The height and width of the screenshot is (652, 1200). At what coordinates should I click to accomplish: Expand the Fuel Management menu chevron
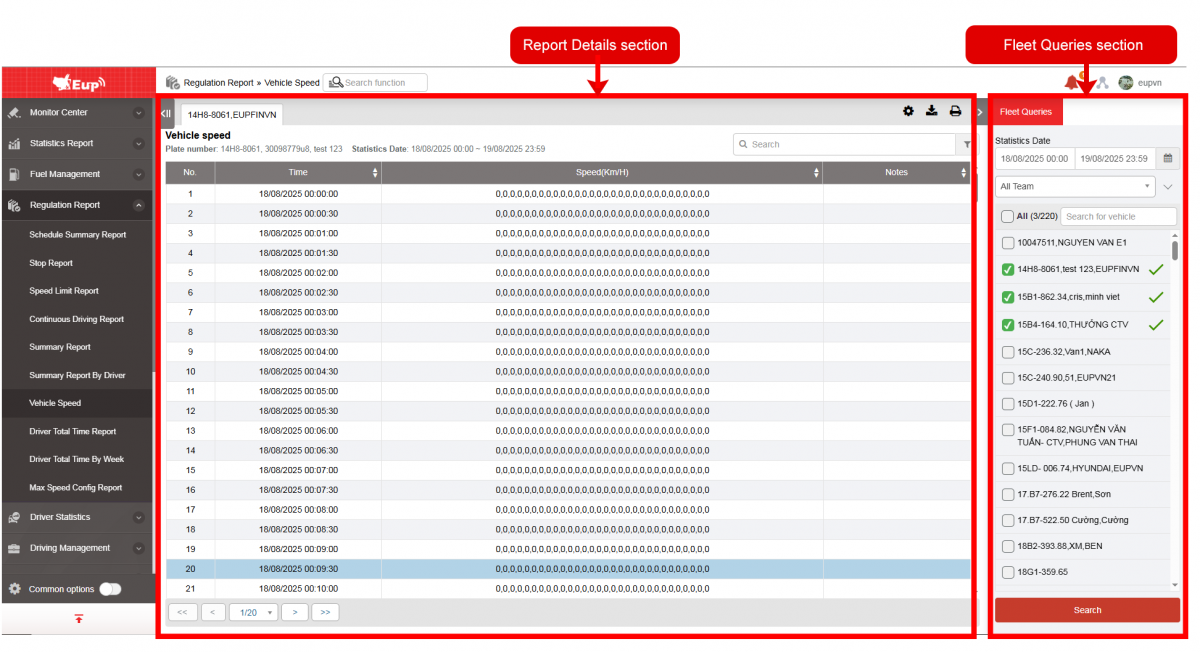138,174
